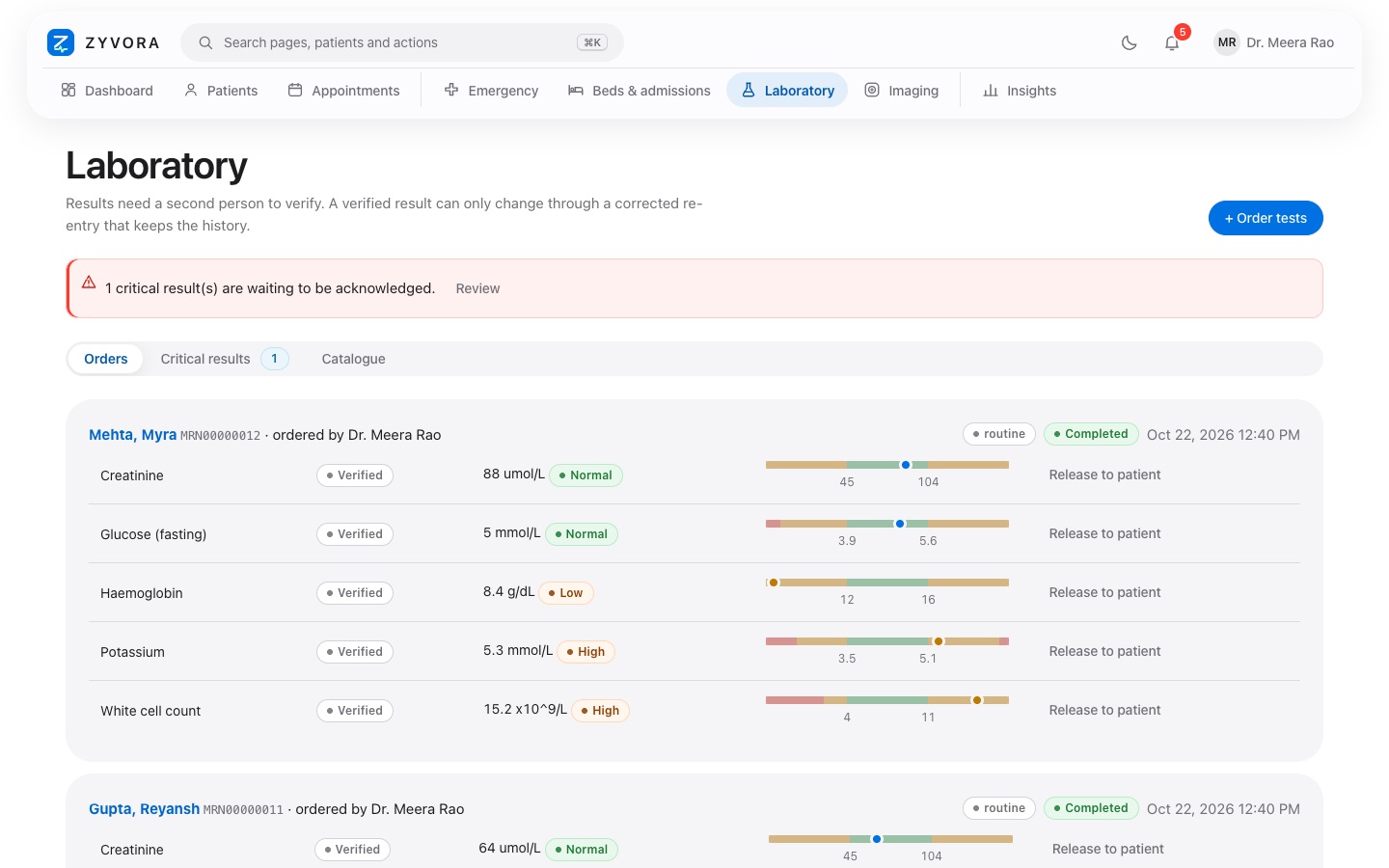Click the critical alert warning triangle icon
This screenshot has height=868, width=1389.
click(x=89, y=283)
